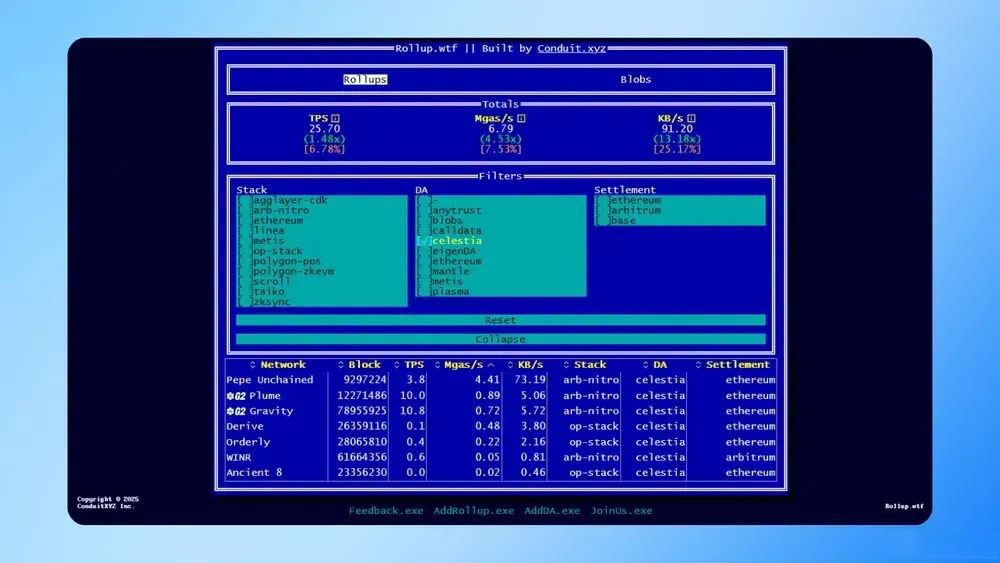Click the G2 badge next to Plume

click(x=236, y=396)
